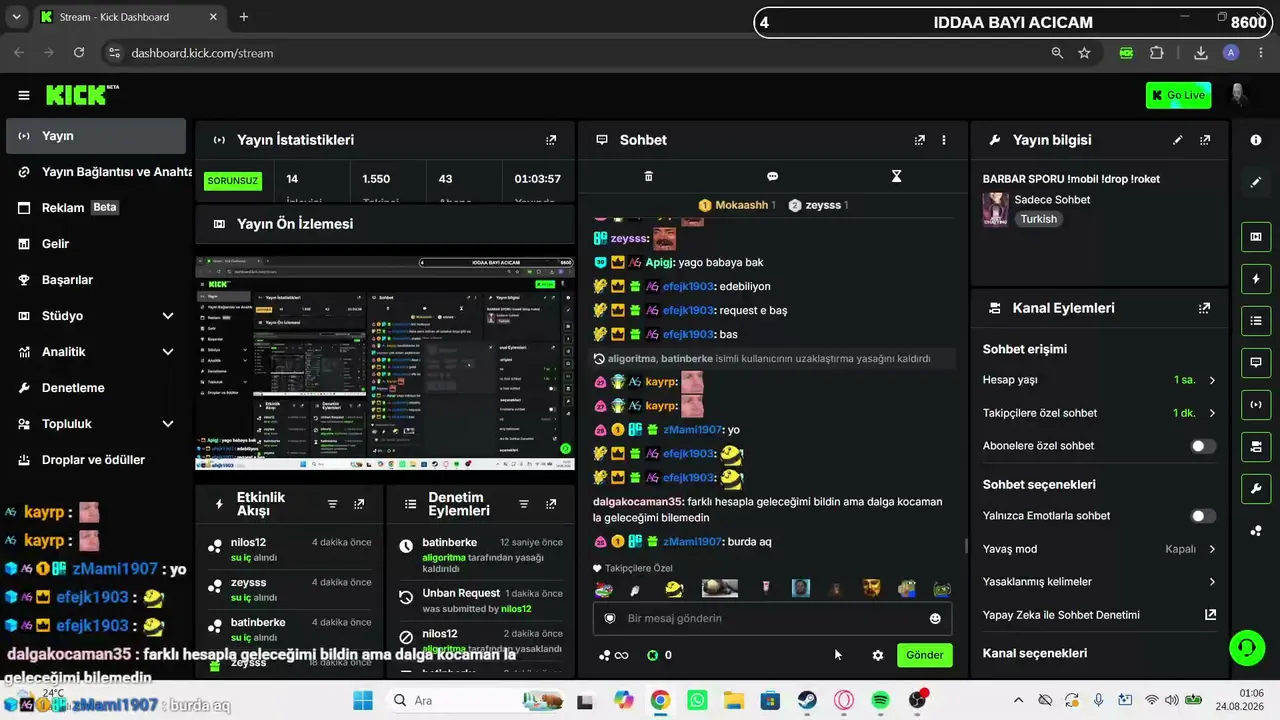Click the speech bubble icon in chat toolbar
Image resolution: width=1280 pixels, height=720 pixels.
pos(772,176)
